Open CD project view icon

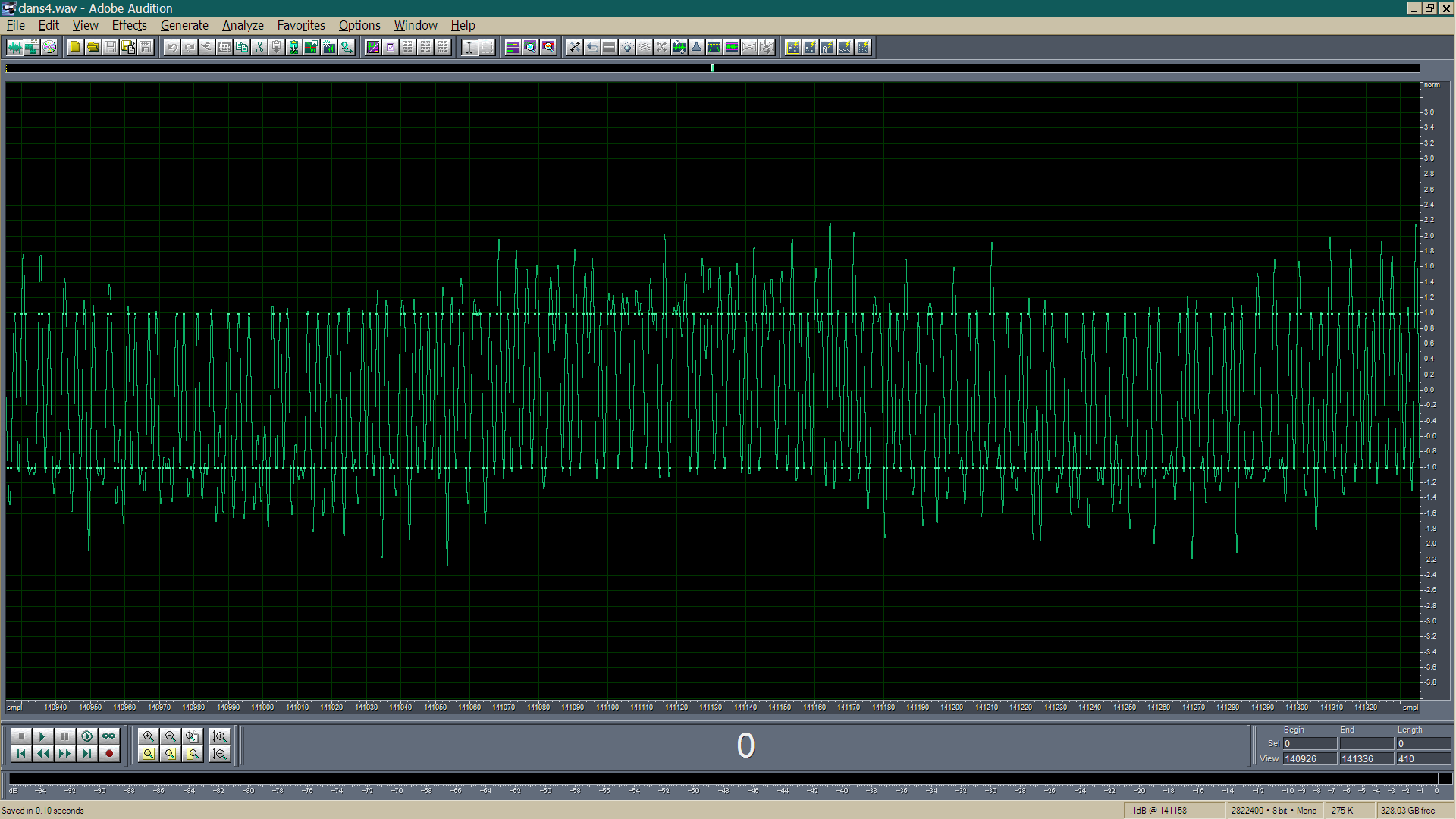49,47
